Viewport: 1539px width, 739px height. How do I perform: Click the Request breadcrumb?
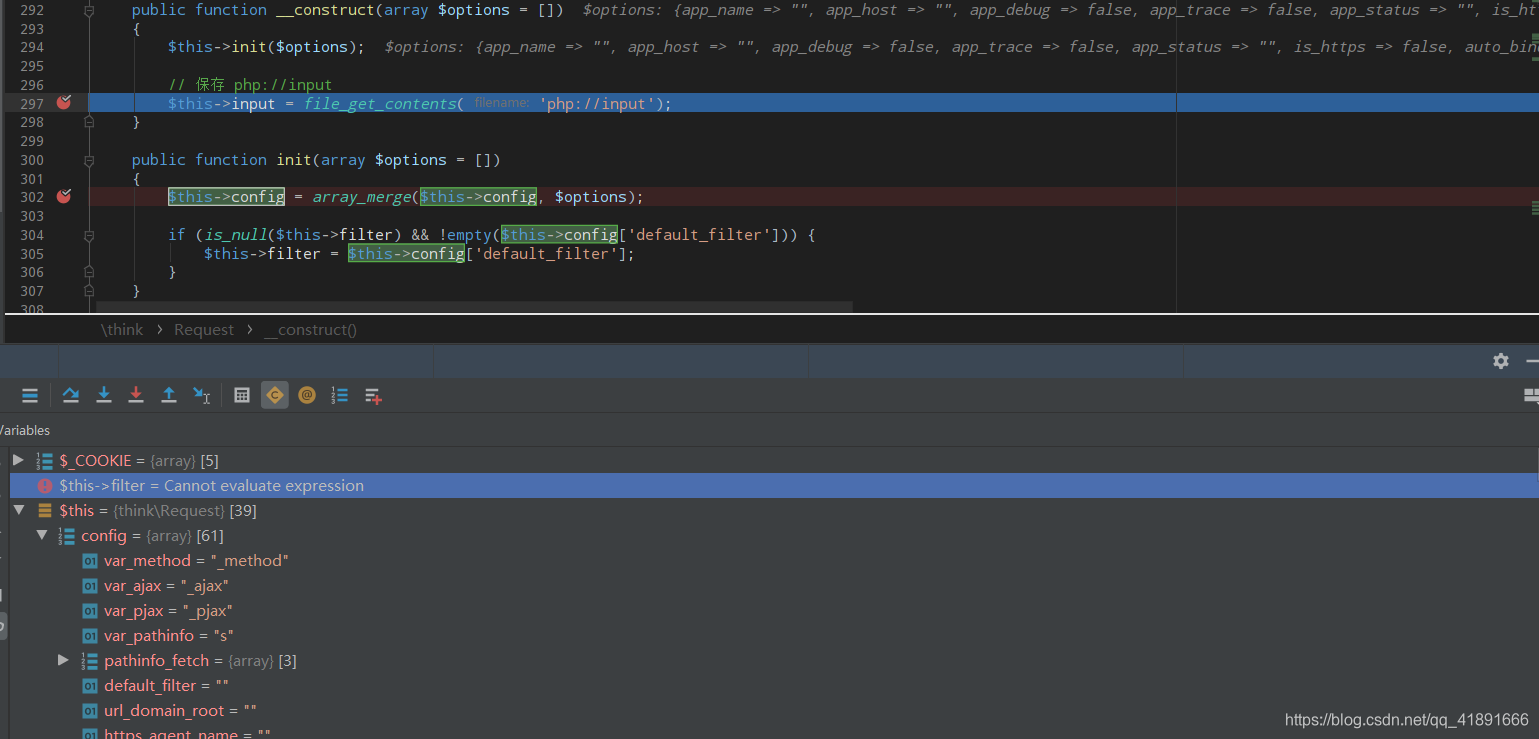pos(204,329)
